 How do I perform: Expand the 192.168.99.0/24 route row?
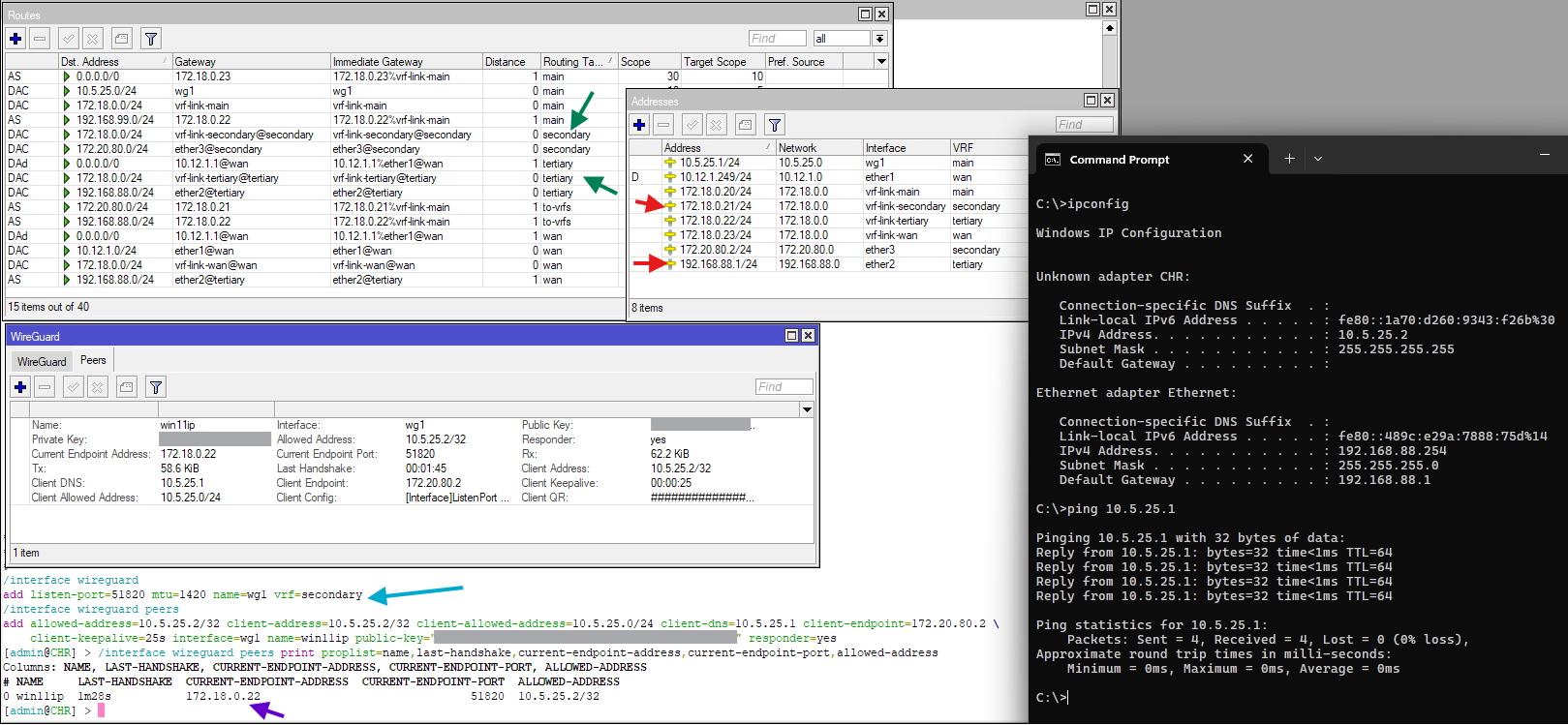point(67,120)
